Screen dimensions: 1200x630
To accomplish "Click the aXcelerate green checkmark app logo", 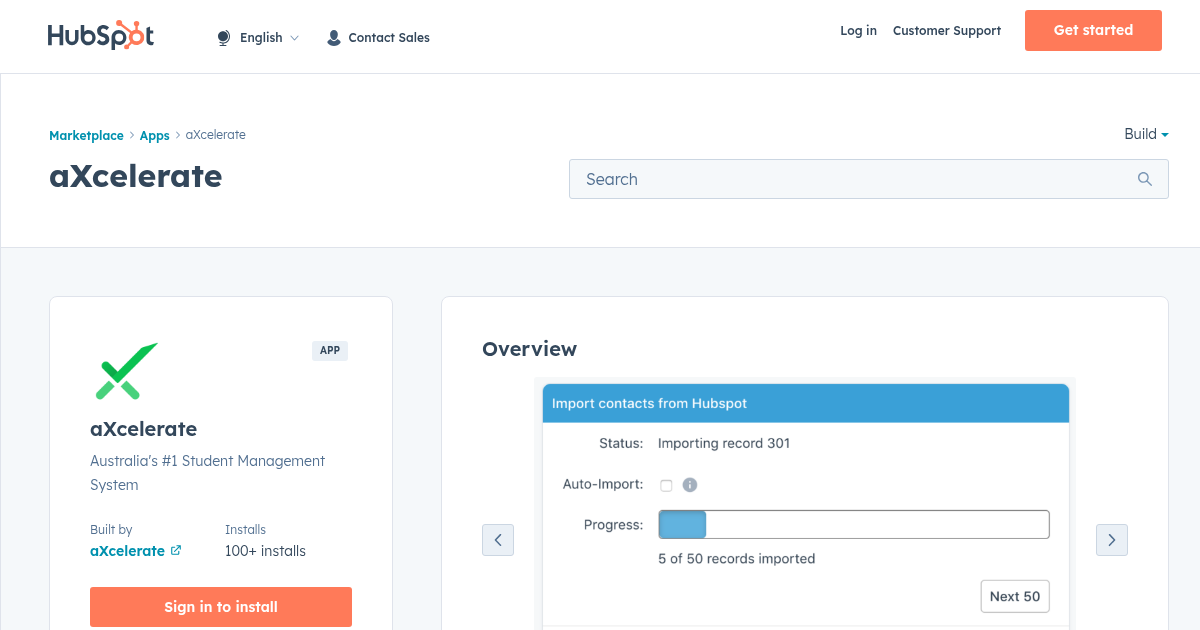I will (x=126, y=371).
